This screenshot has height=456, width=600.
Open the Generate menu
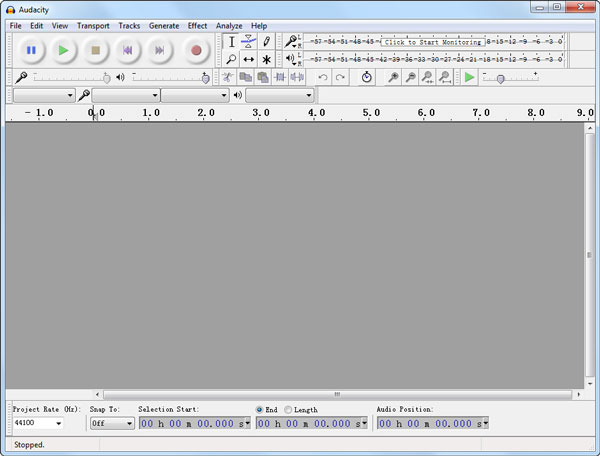tap(164, 26)
